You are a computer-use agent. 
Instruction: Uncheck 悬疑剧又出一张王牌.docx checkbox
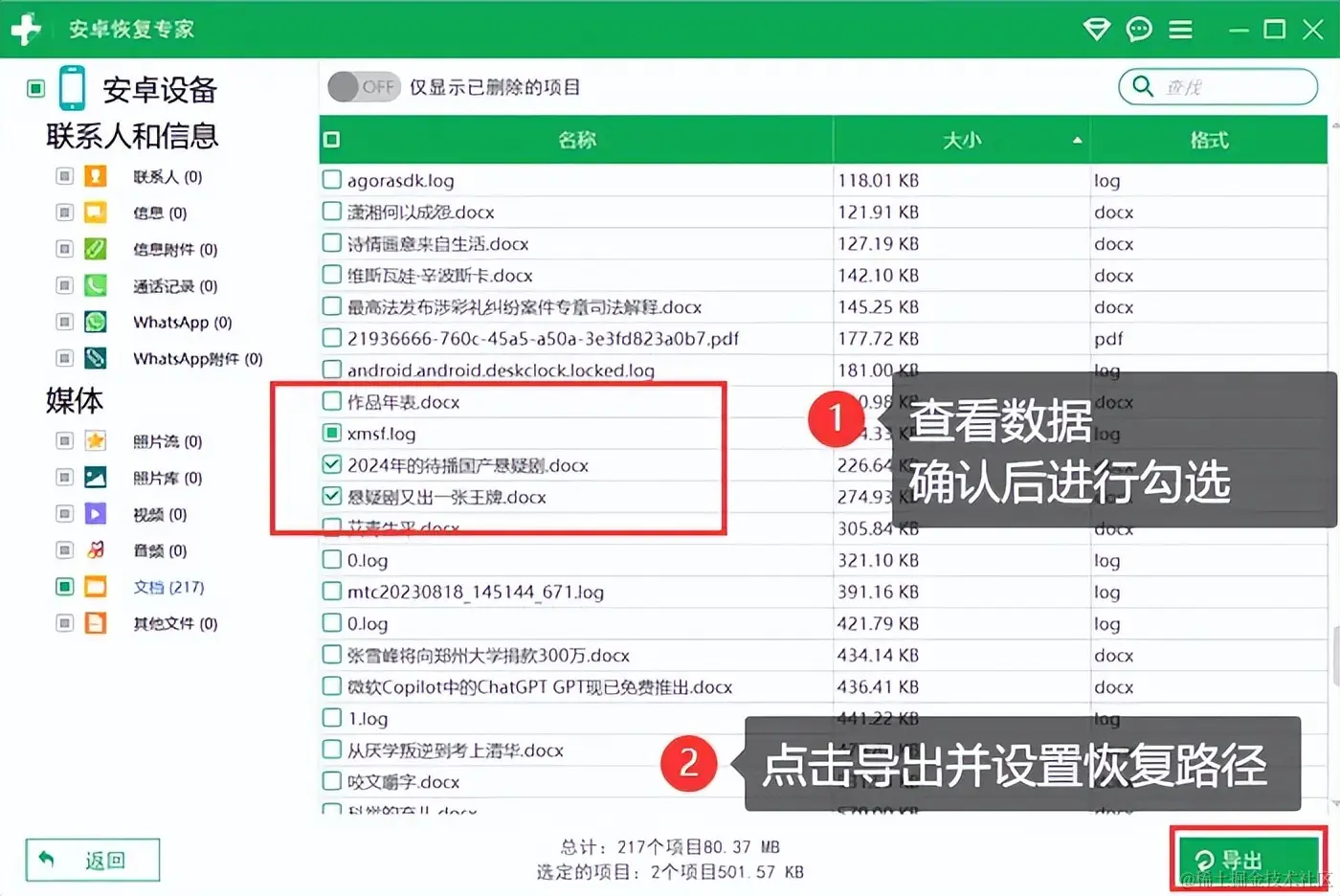click(332, 496)
